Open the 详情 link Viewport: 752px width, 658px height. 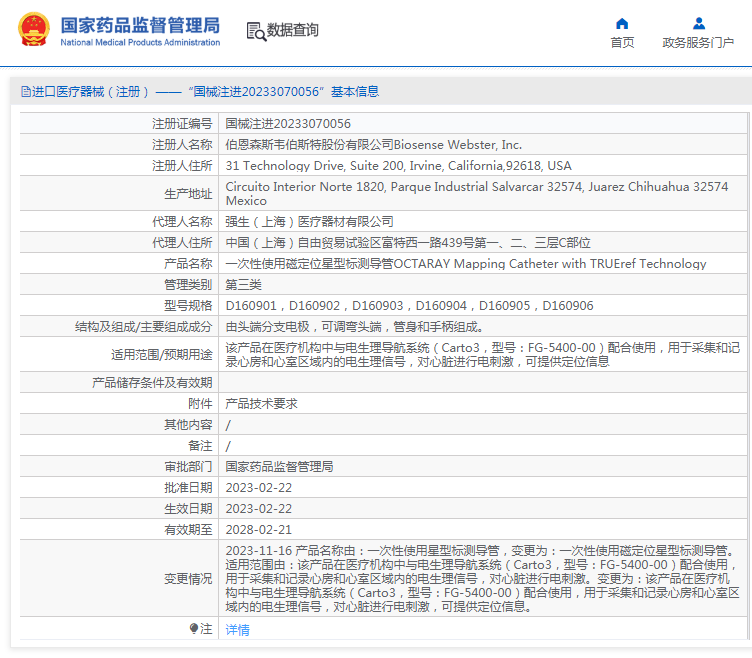(237, 629)
